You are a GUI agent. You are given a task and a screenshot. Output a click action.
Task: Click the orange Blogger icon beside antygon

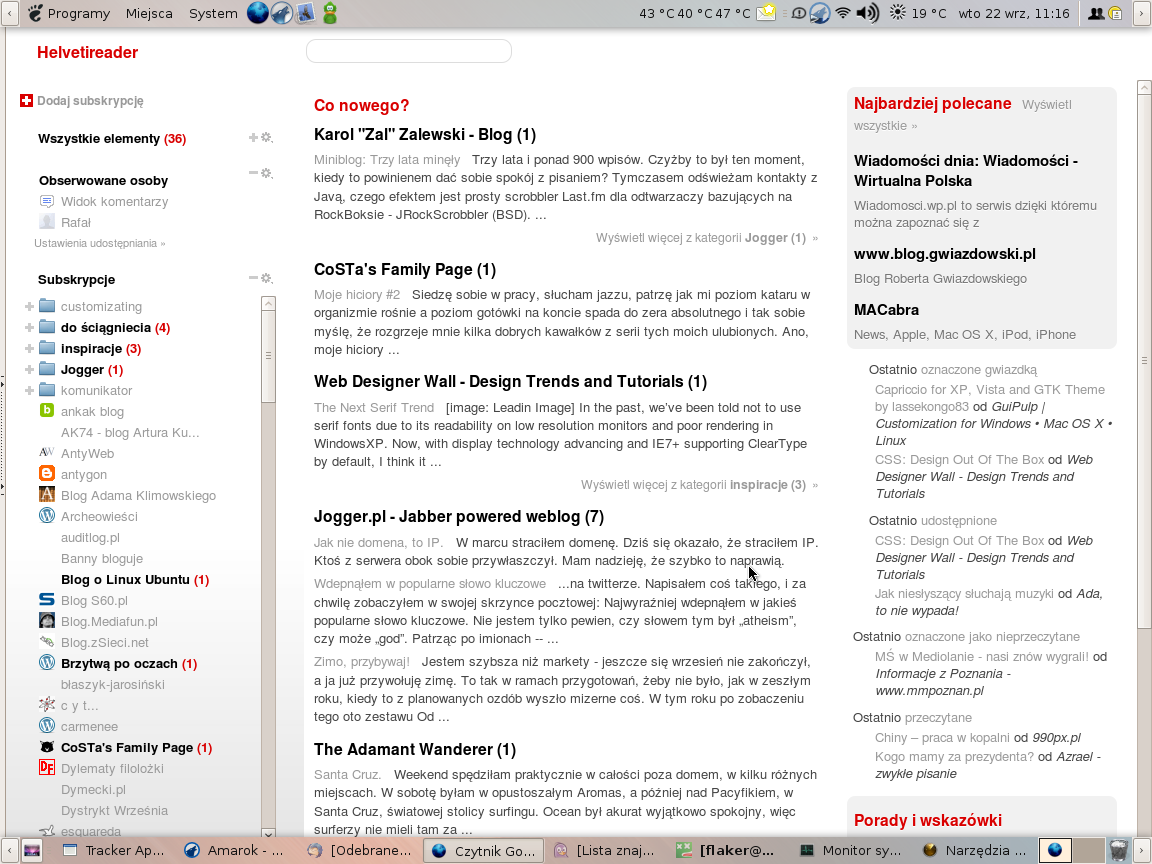(46, 474)
